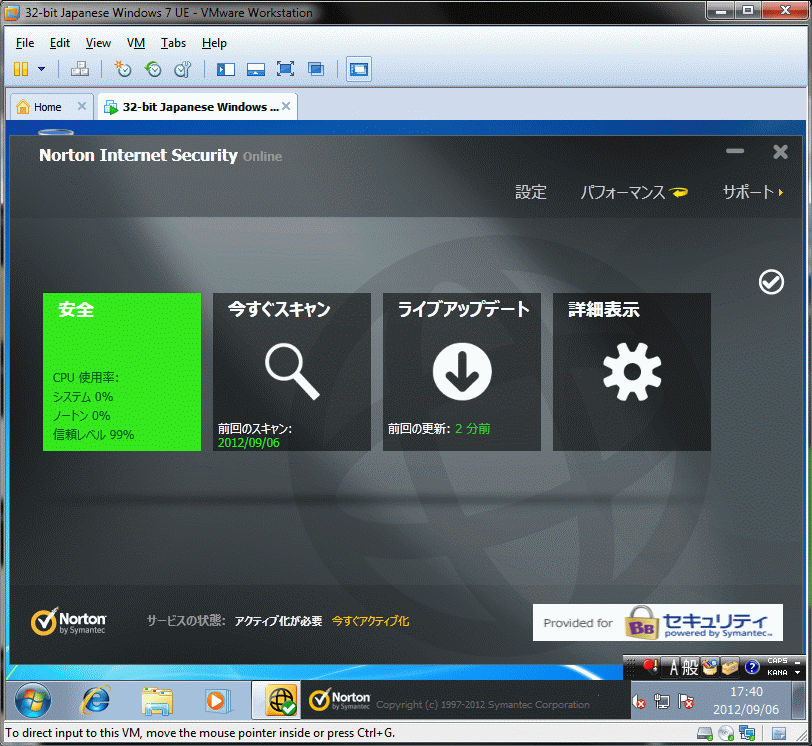Click the 今すぐアクティブ化 activation link
This screenshot has height=746, width=812.
click(x=370, y=621)
